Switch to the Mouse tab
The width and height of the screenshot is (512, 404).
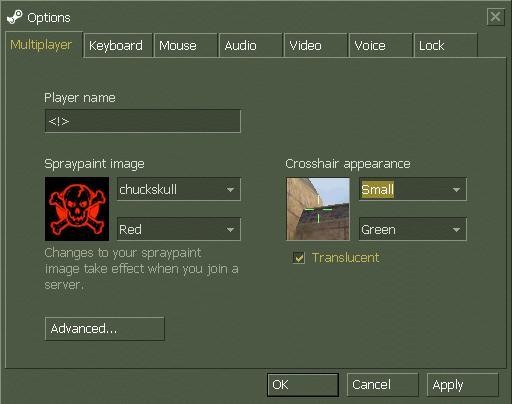point(186,46)
